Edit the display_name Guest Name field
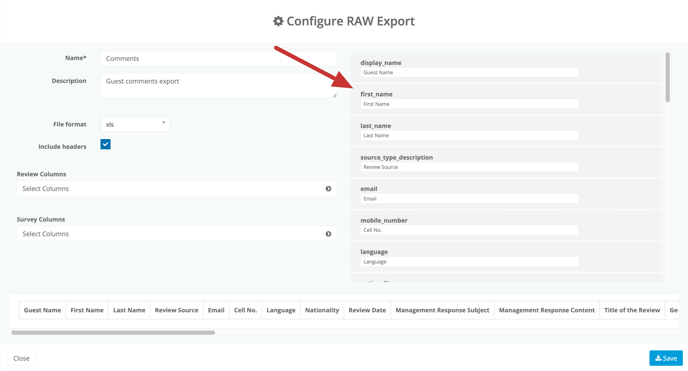Screen dimensions: 688x371 pyautogui.click(x=469, y=72)
